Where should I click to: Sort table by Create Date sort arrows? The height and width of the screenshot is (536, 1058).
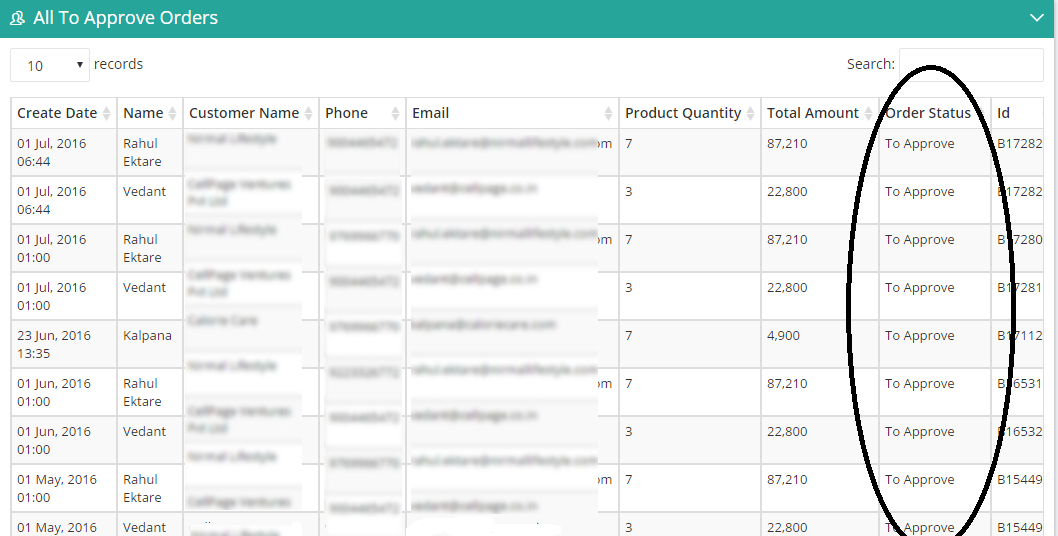point(107,113)
